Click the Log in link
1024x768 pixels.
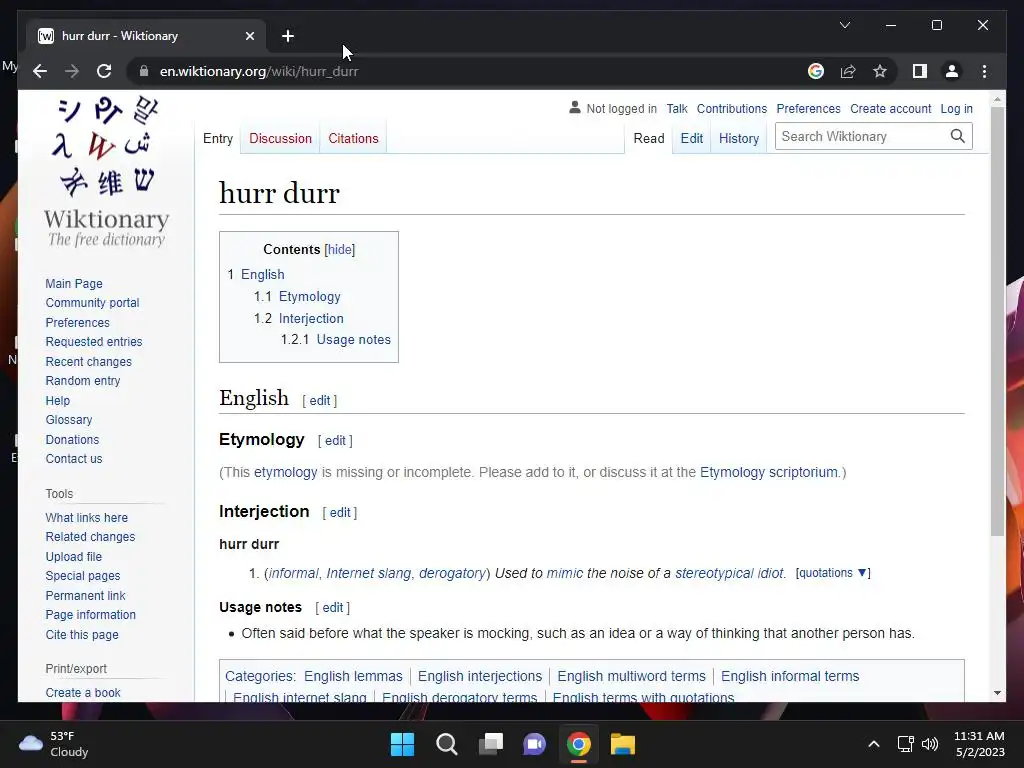coord(956,108)
